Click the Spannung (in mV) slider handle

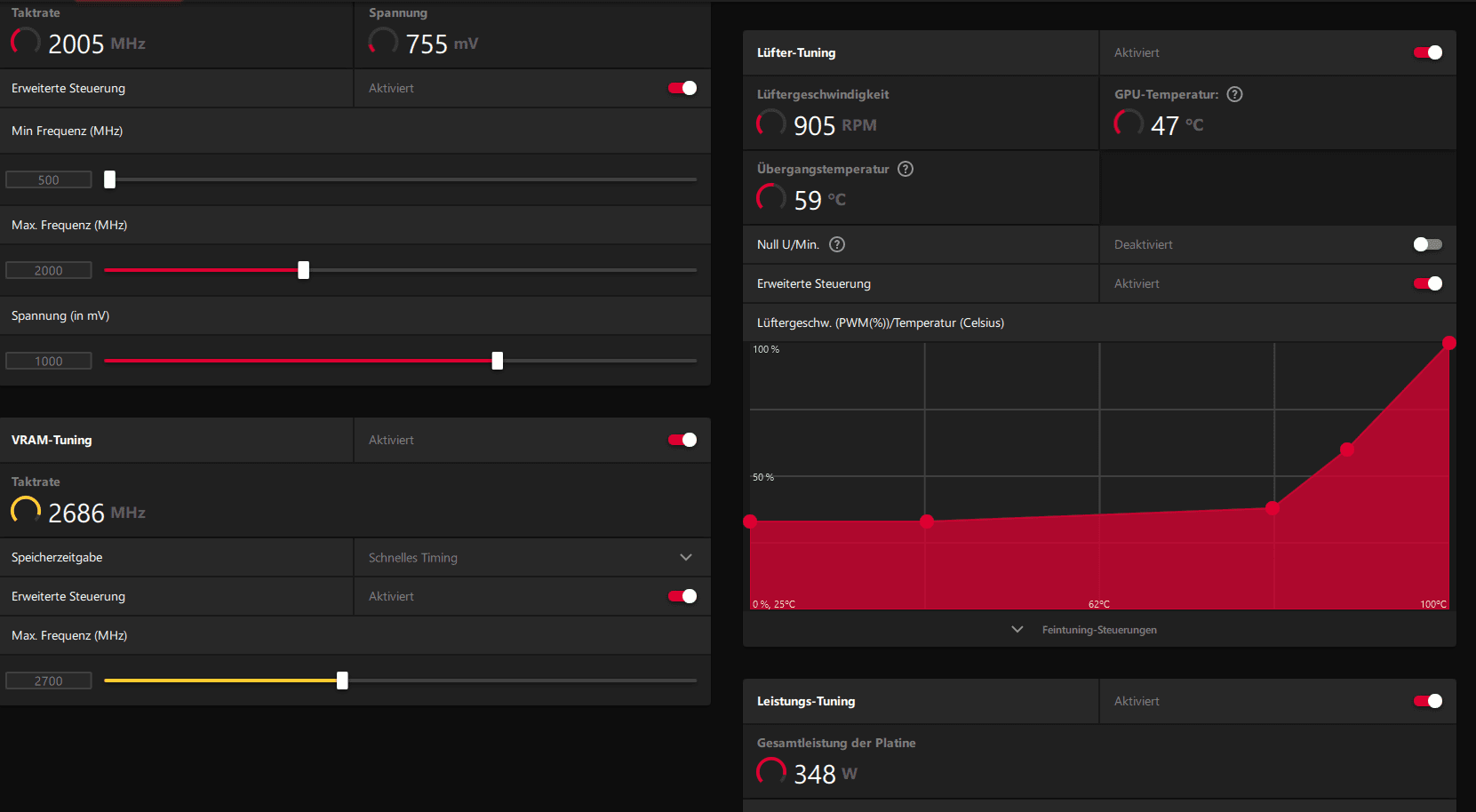pyautogui.click(x=498, y=361)
